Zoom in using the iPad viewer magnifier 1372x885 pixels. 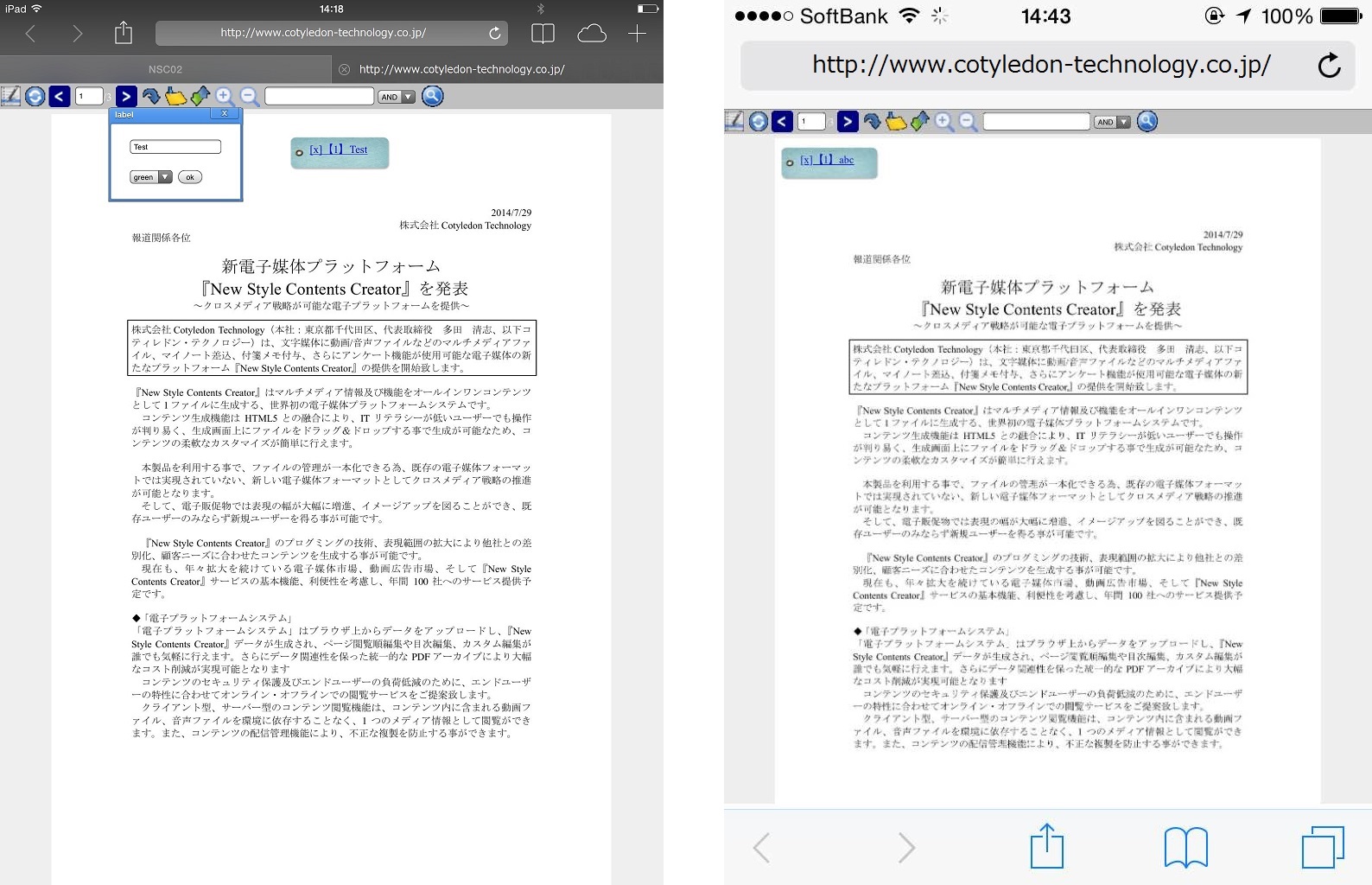(x=225, y=96)
